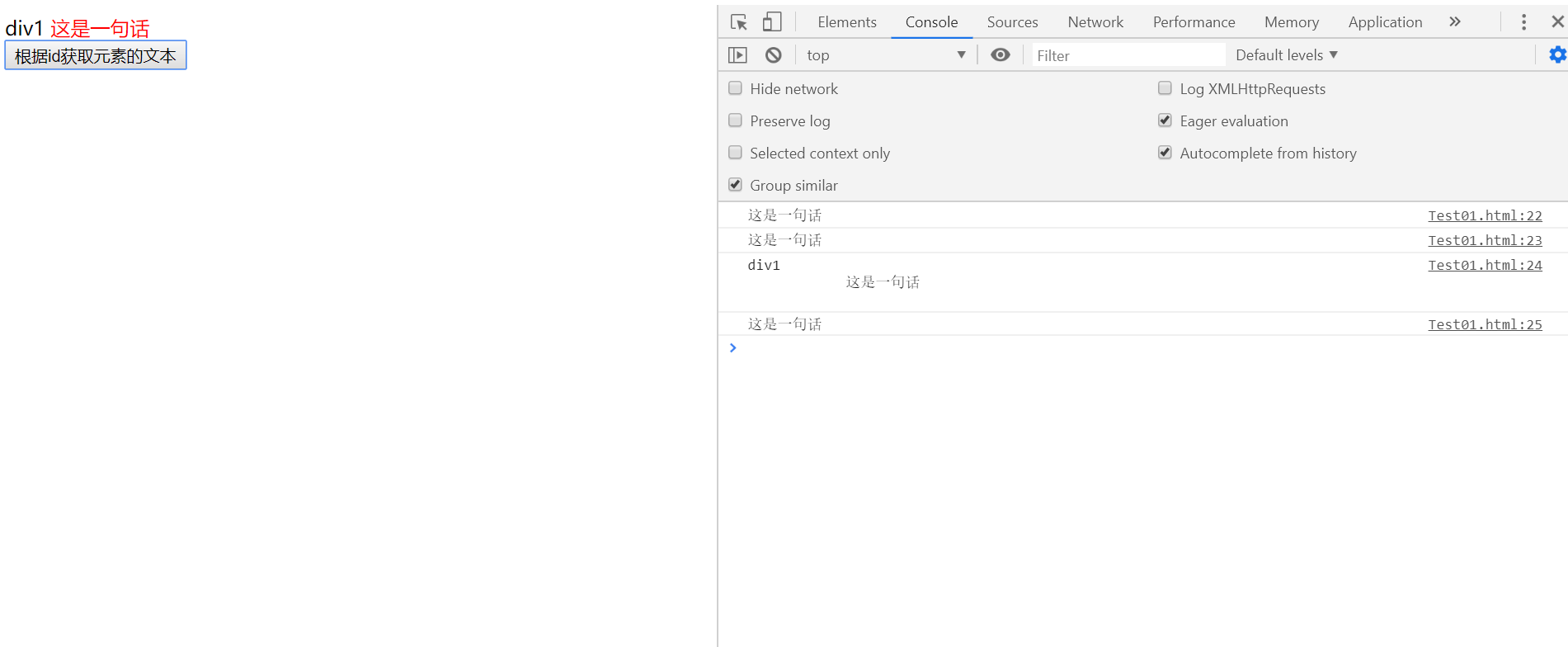Switch to the Network tab

tap(1095, 22)
